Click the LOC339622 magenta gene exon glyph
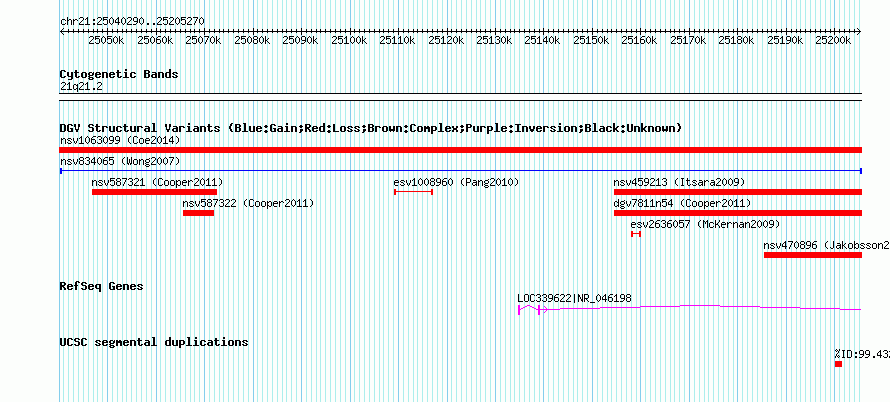The height and width of the screenshot is (402, 890). pos(519,309)
